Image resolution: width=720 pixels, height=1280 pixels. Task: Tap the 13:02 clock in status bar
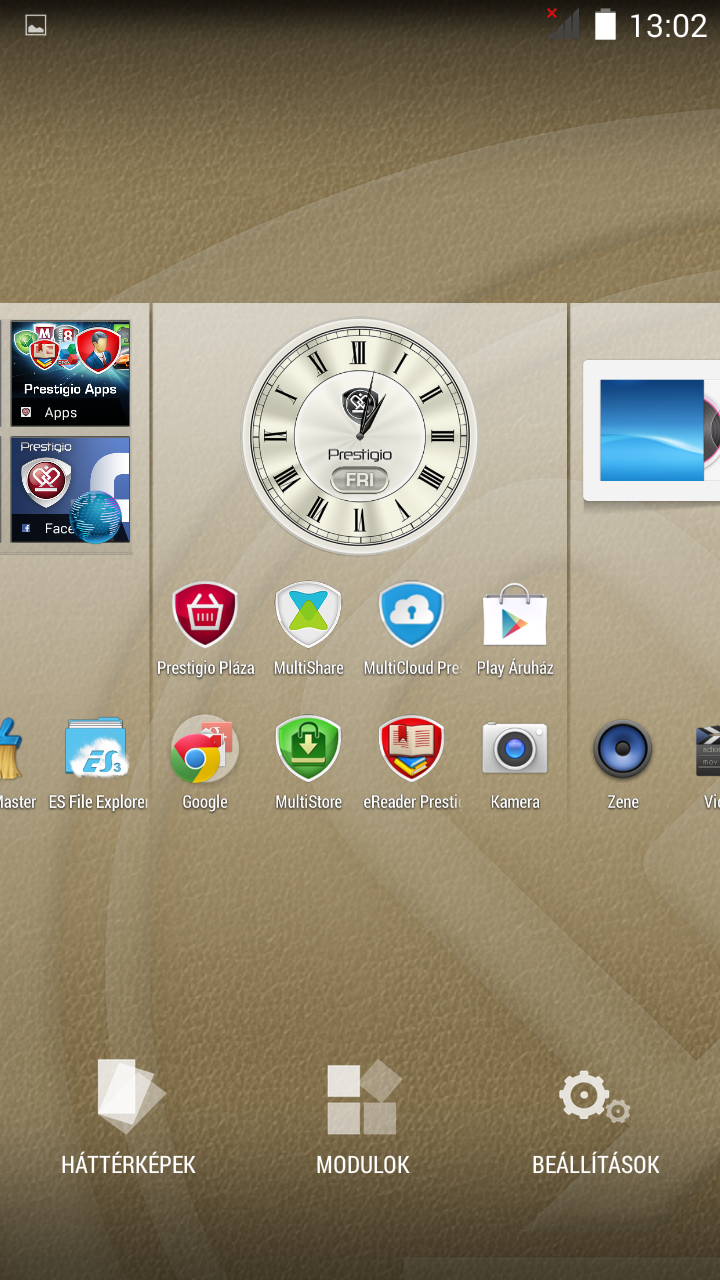pyautogui.click(x=668, y=25)
